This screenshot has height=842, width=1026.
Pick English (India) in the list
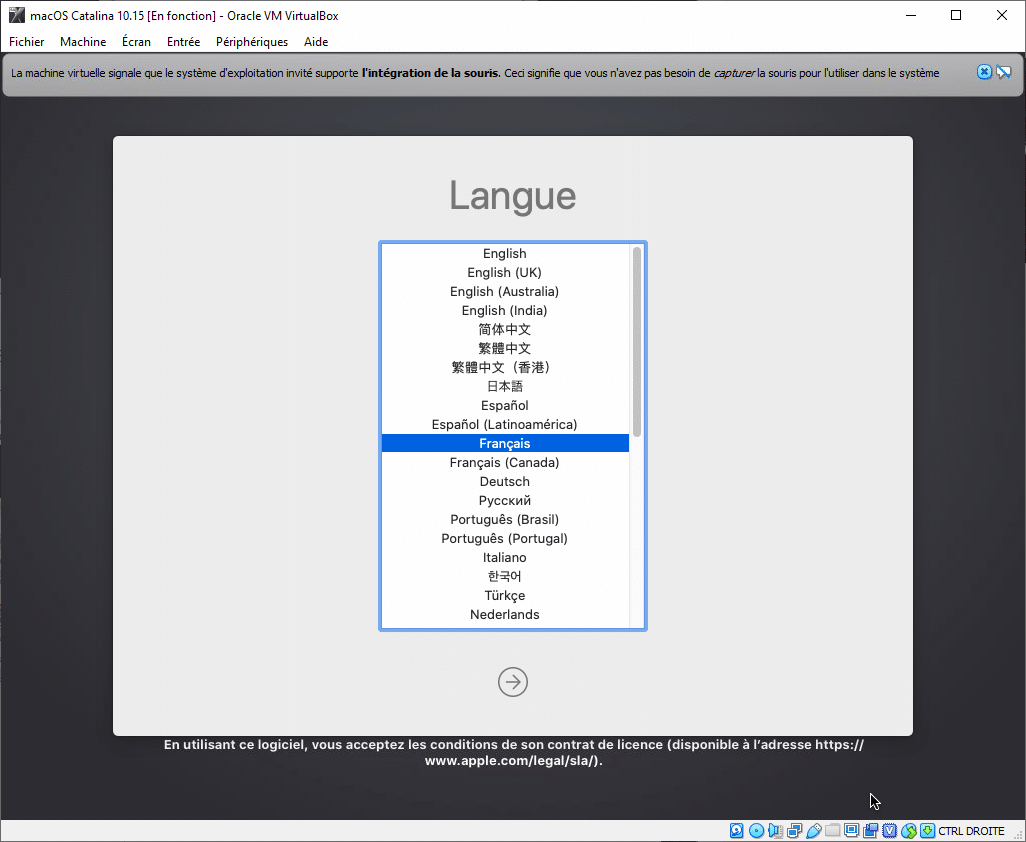click(x=504, y=310)
